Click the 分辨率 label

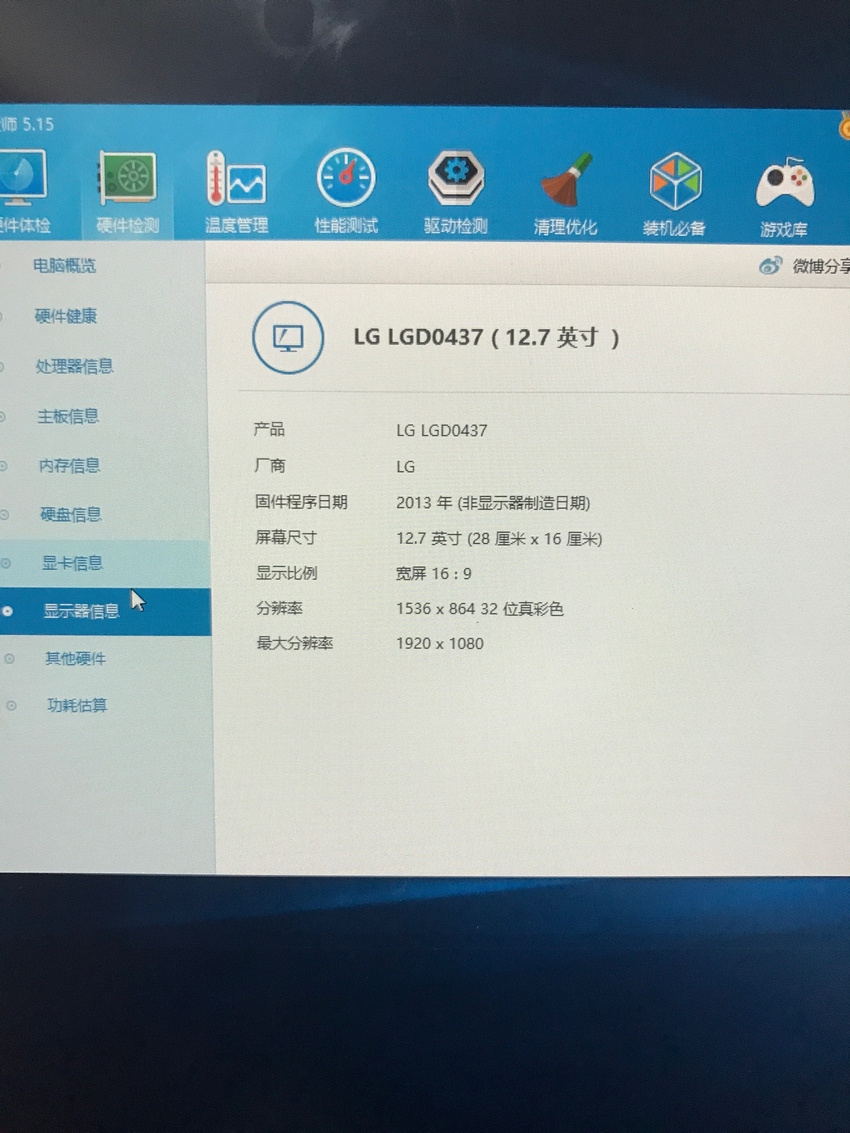click(x=279, y=608)
